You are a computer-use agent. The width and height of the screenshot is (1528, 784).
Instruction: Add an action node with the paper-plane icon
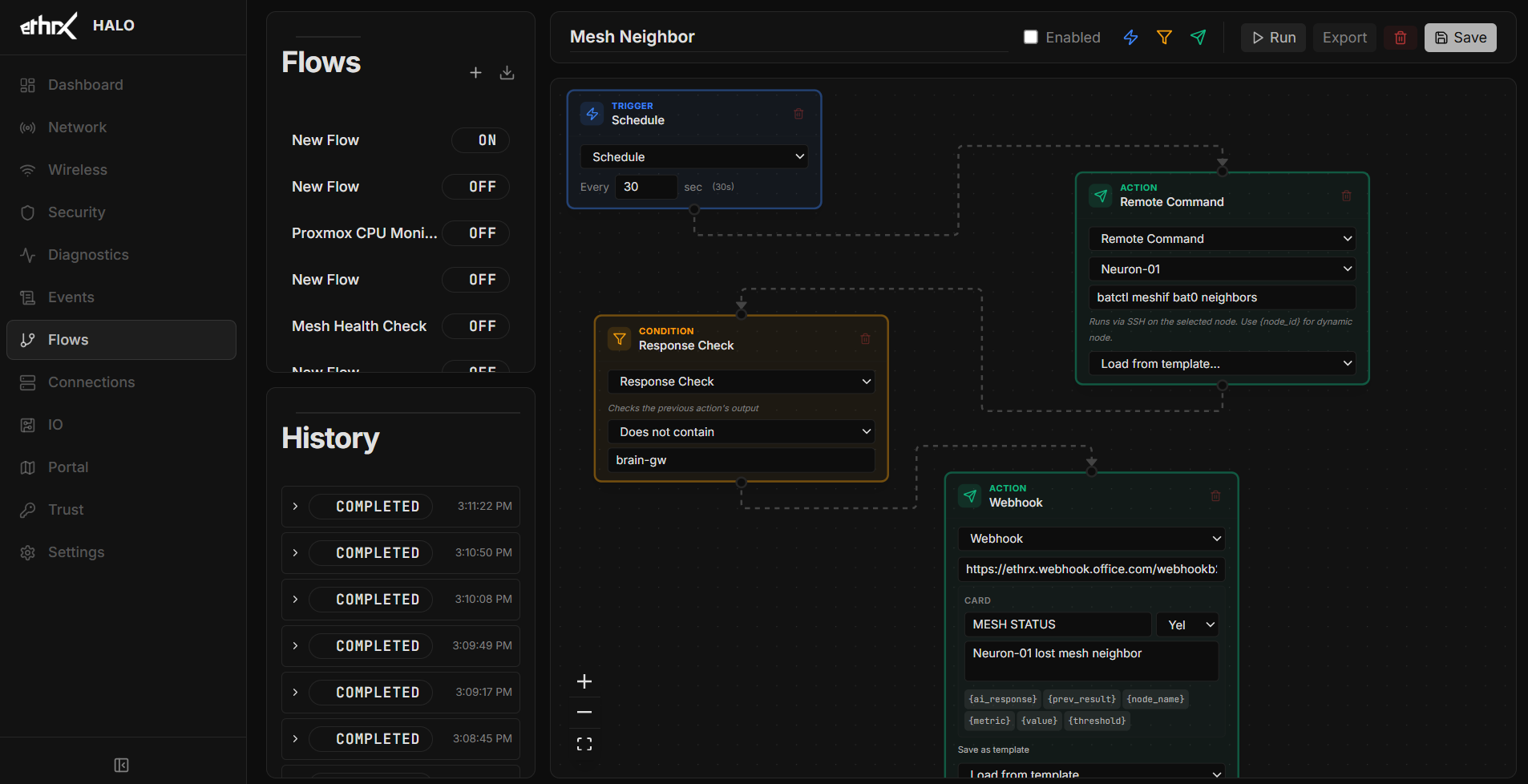1198,38
